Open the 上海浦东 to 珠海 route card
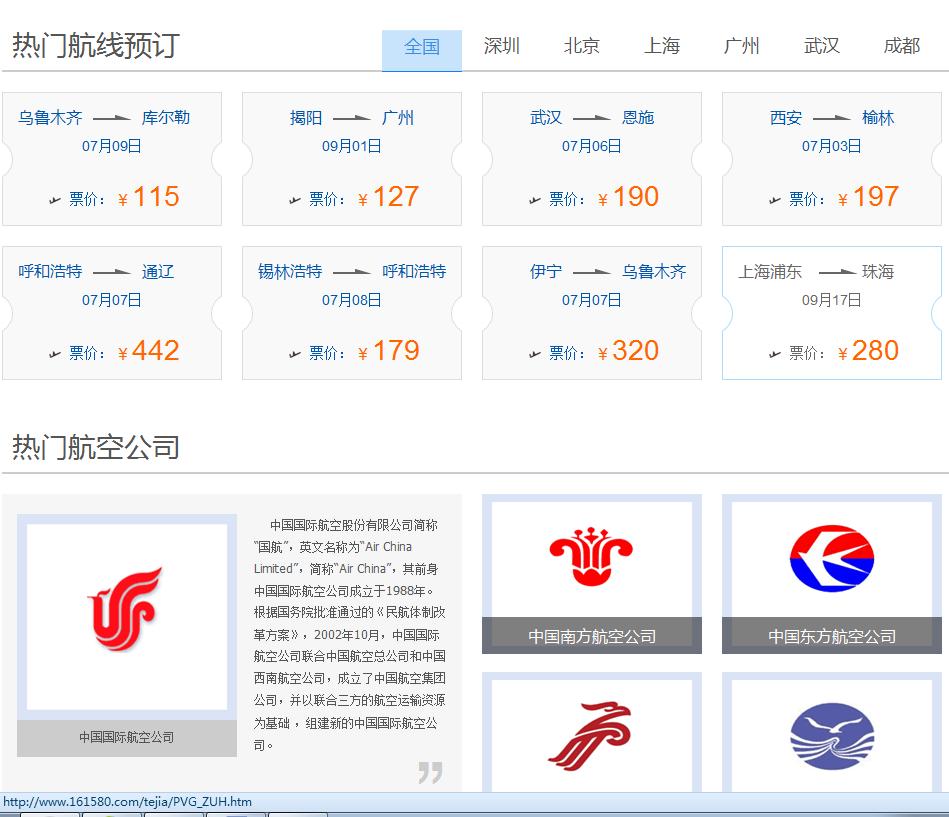Screen dimensions: 949x817 click(x=832, y=313)
